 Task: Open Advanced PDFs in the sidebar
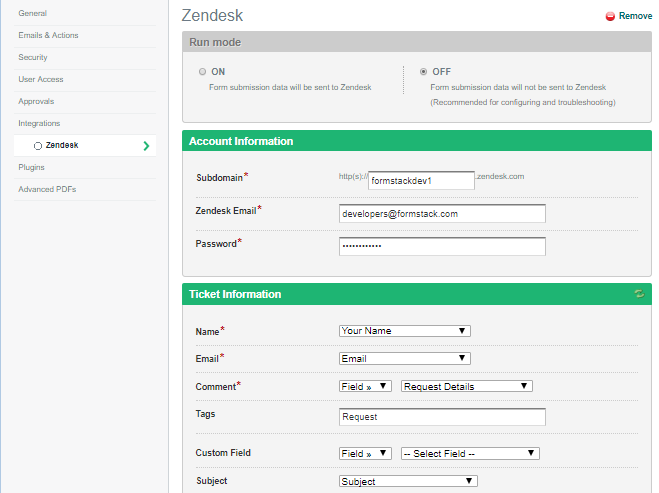point(47,189)
